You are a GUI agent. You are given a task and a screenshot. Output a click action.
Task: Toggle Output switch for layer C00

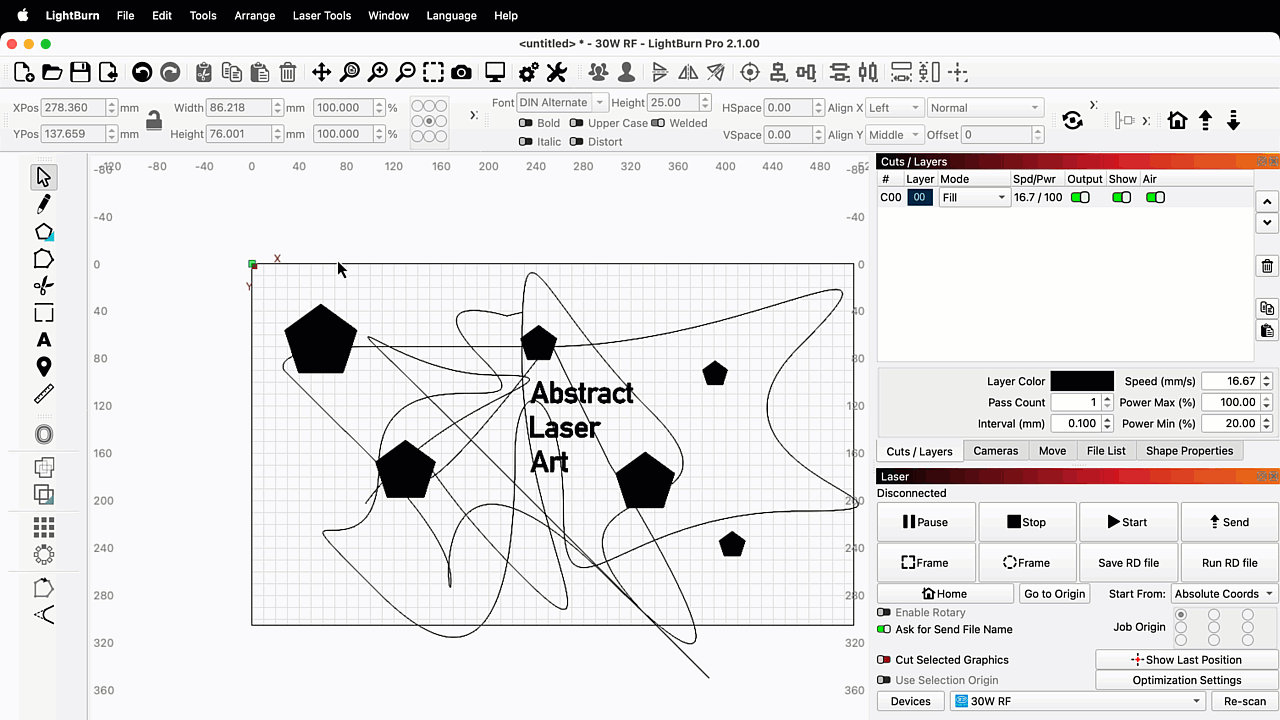tap(1080, 197)
